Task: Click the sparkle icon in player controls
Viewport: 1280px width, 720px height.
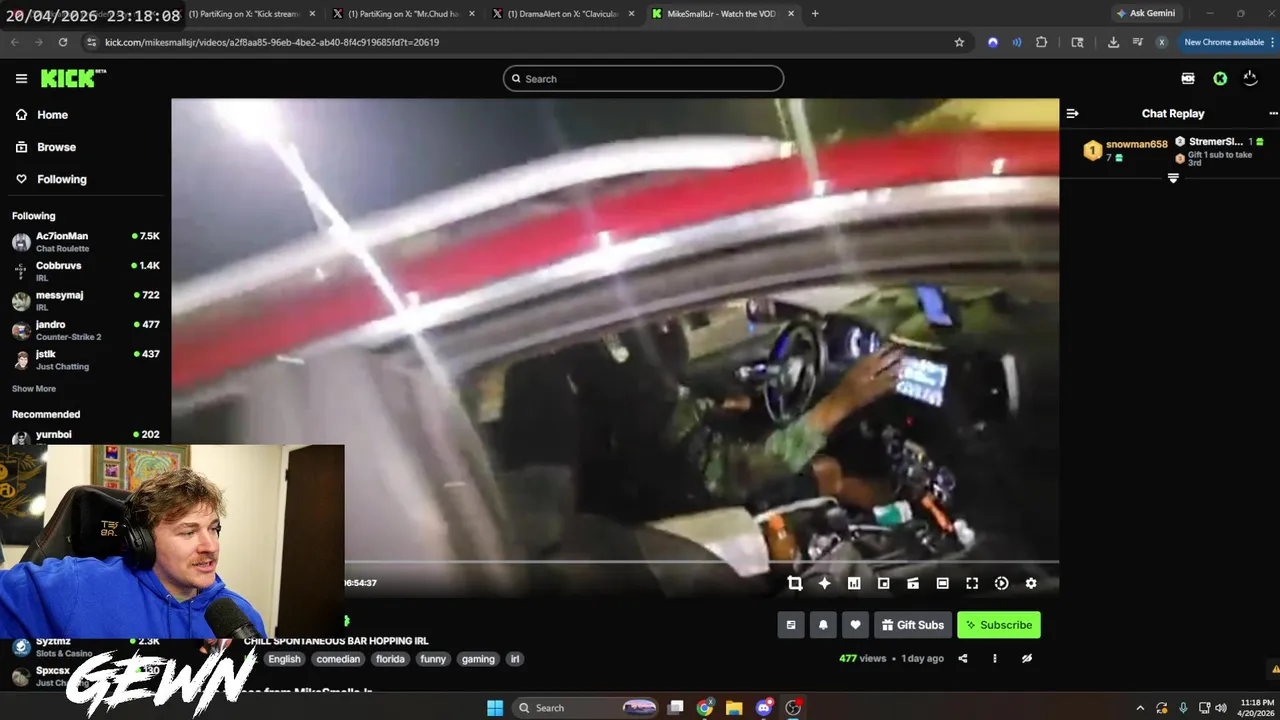Action: point(824,583)
